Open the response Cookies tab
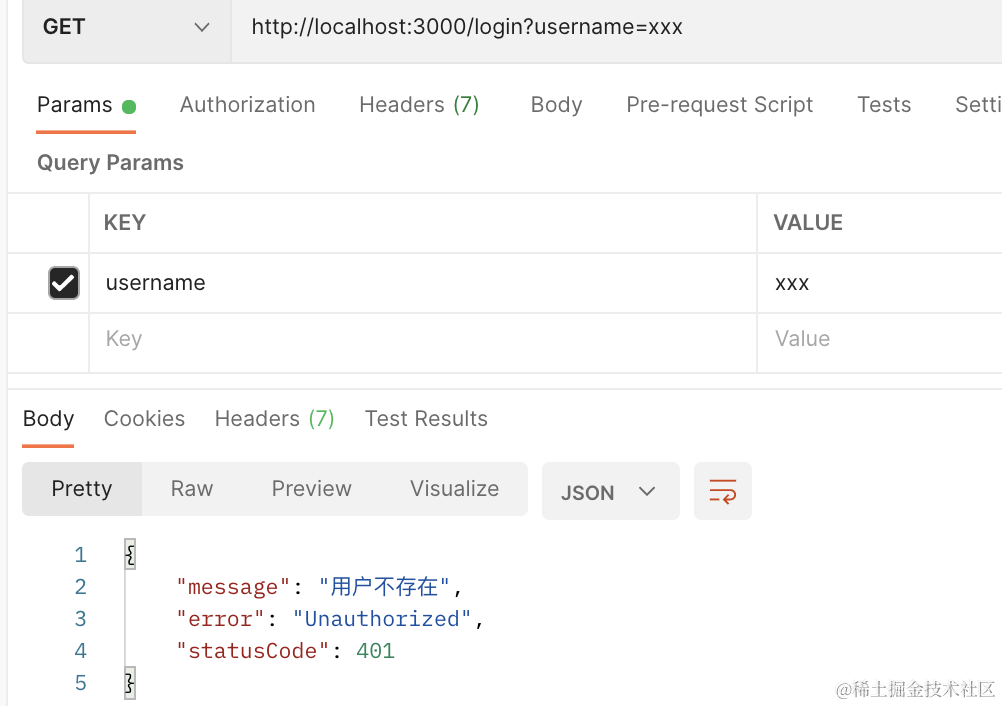1002x706 pixels. click(144, 419)
